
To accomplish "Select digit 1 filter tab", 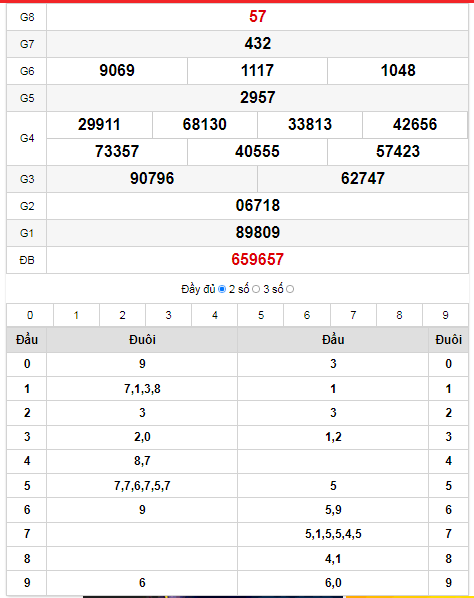I will click(x=76, y=315).
